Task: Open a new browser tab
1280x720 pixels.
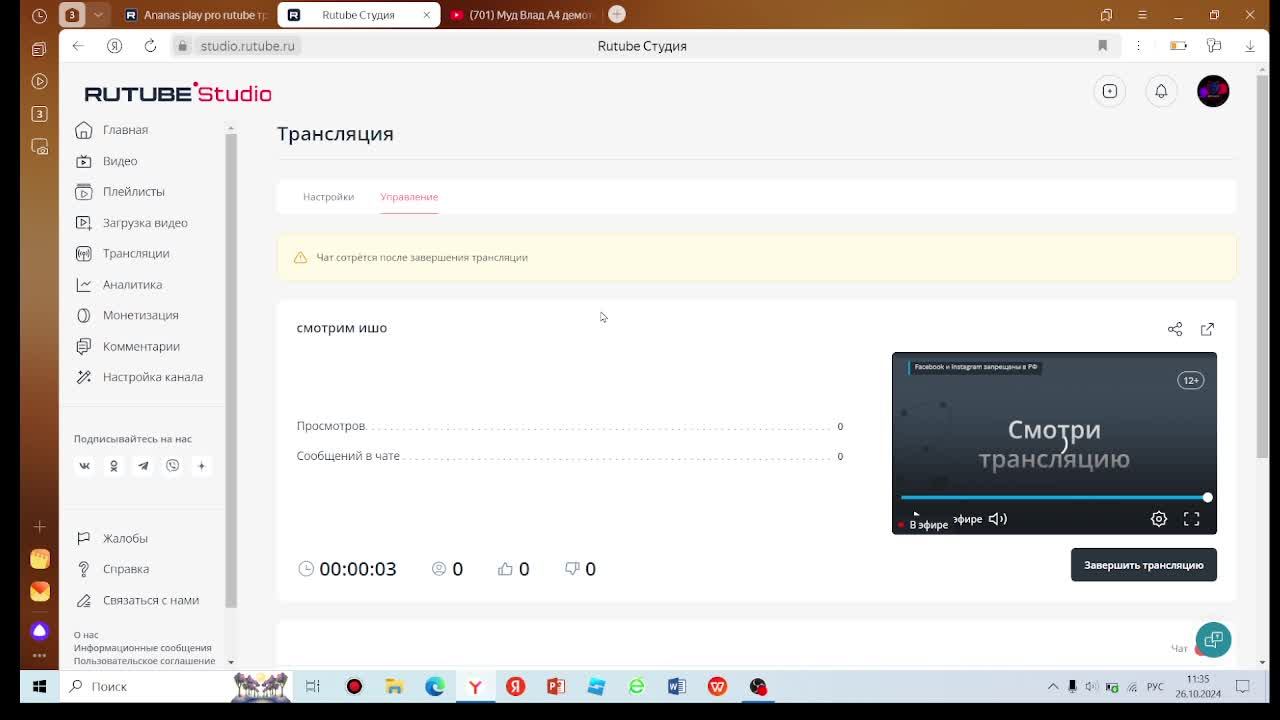Action: [x=617, y=14]
